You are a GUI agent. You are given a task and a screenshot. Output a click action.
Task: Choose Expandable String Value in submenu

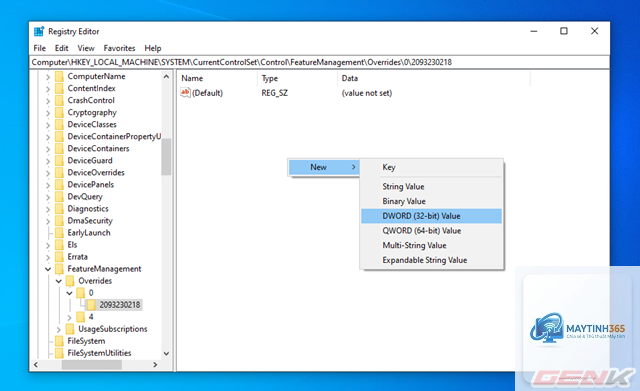click(x=431, y=260)
